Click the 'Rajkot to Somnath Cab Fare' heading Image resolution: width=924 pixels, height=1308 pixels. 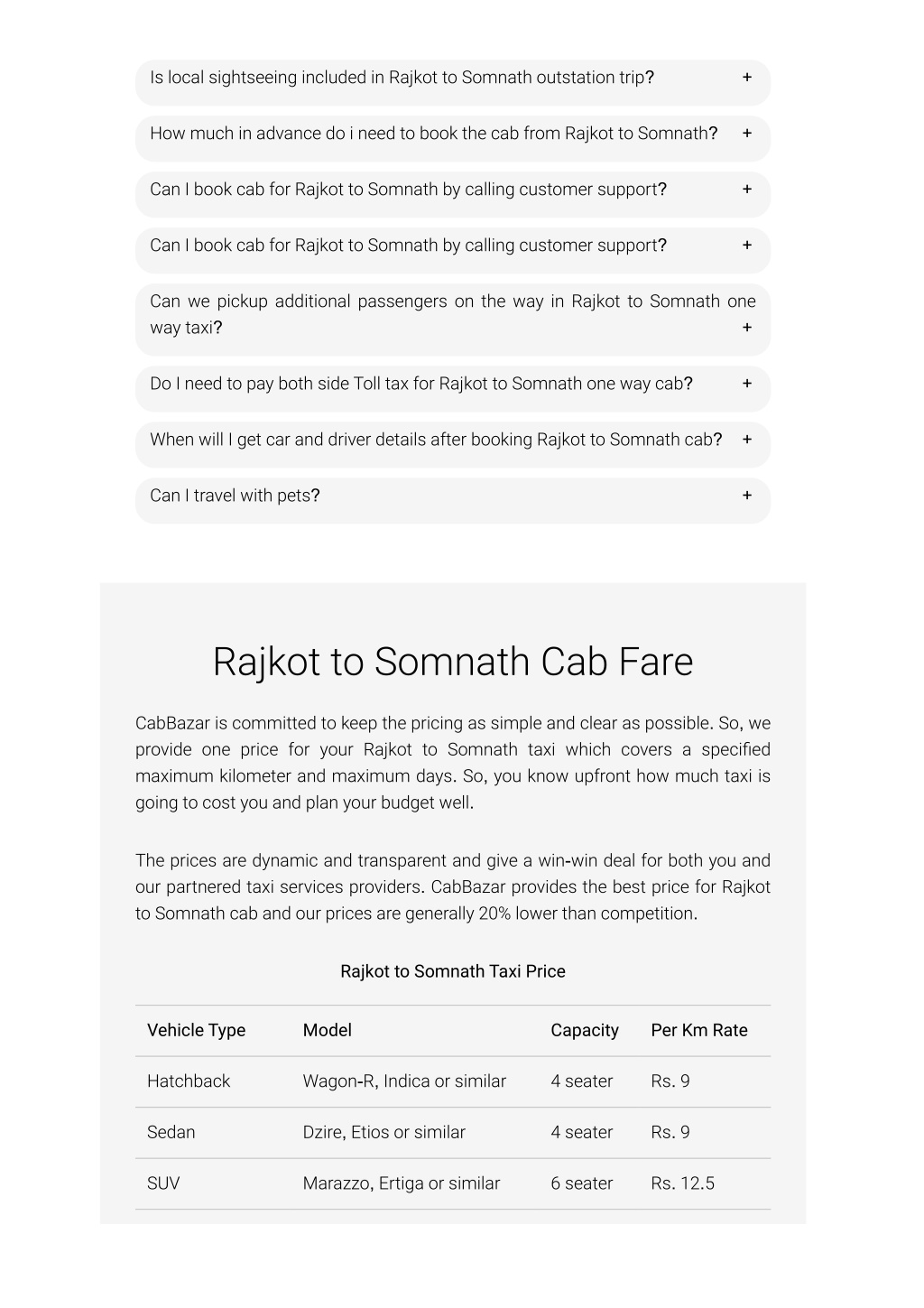point(453,662)
